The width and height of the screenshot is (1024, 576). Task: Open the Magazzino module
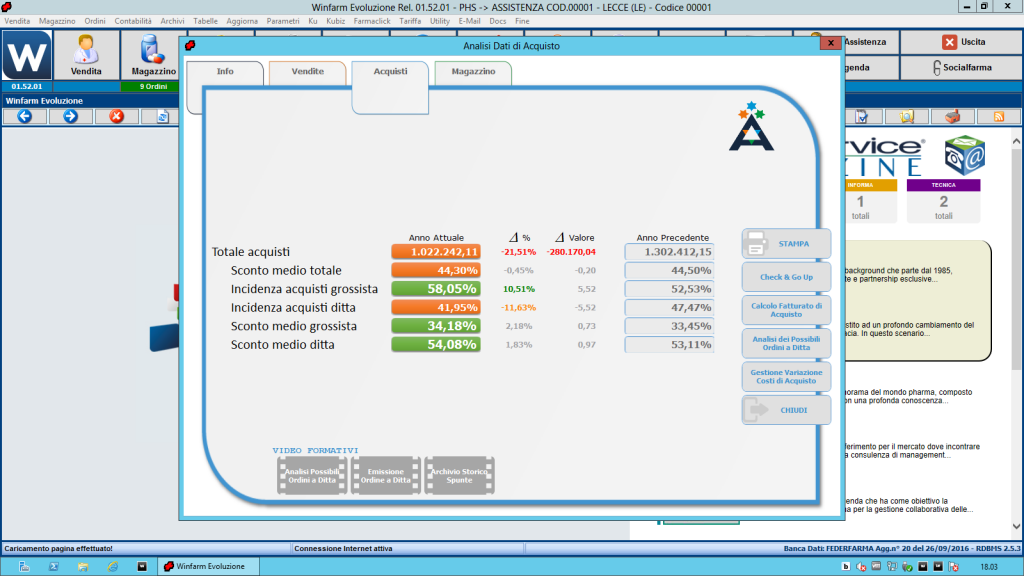click(x=153, y=56)
